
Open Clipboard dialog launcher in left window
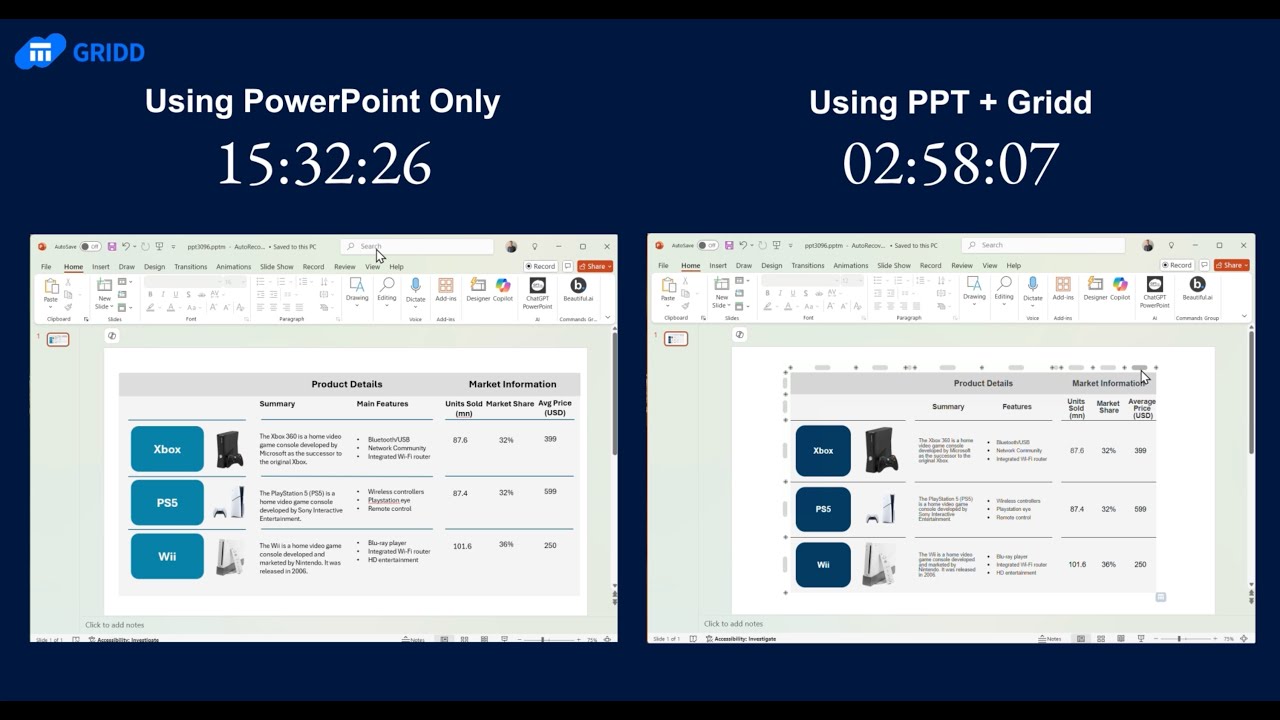click(x=86, y=319)
